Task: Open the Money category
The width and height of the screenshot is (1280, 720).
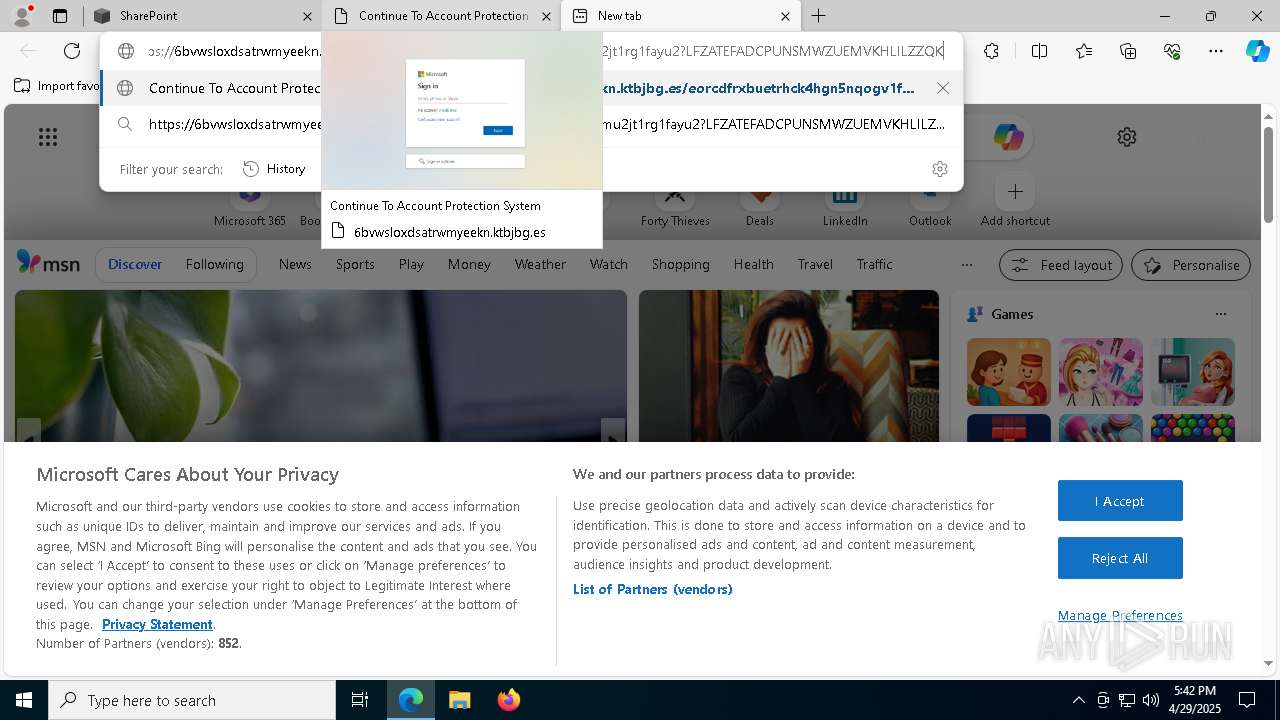Action: 469,264
